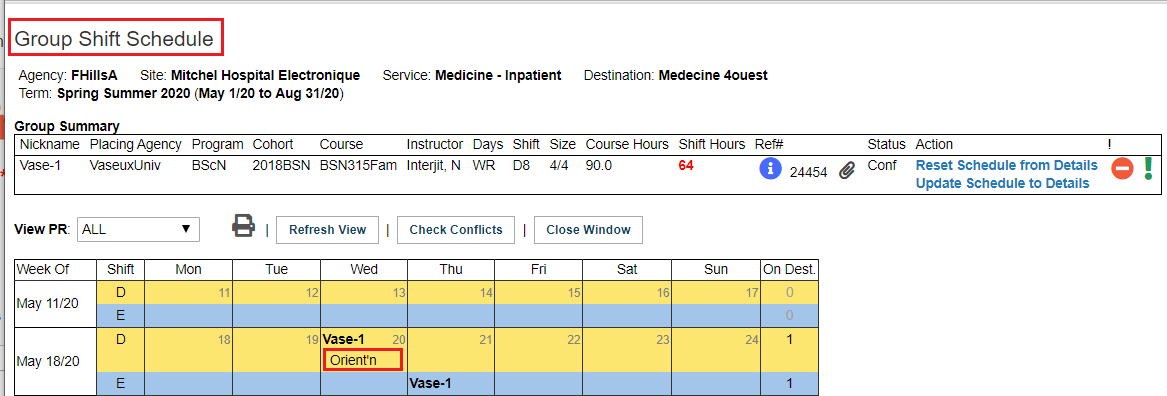The image size is (1167, 396).
Task: Click Reset Schedule from Details link
Action: click(1006, 165)
